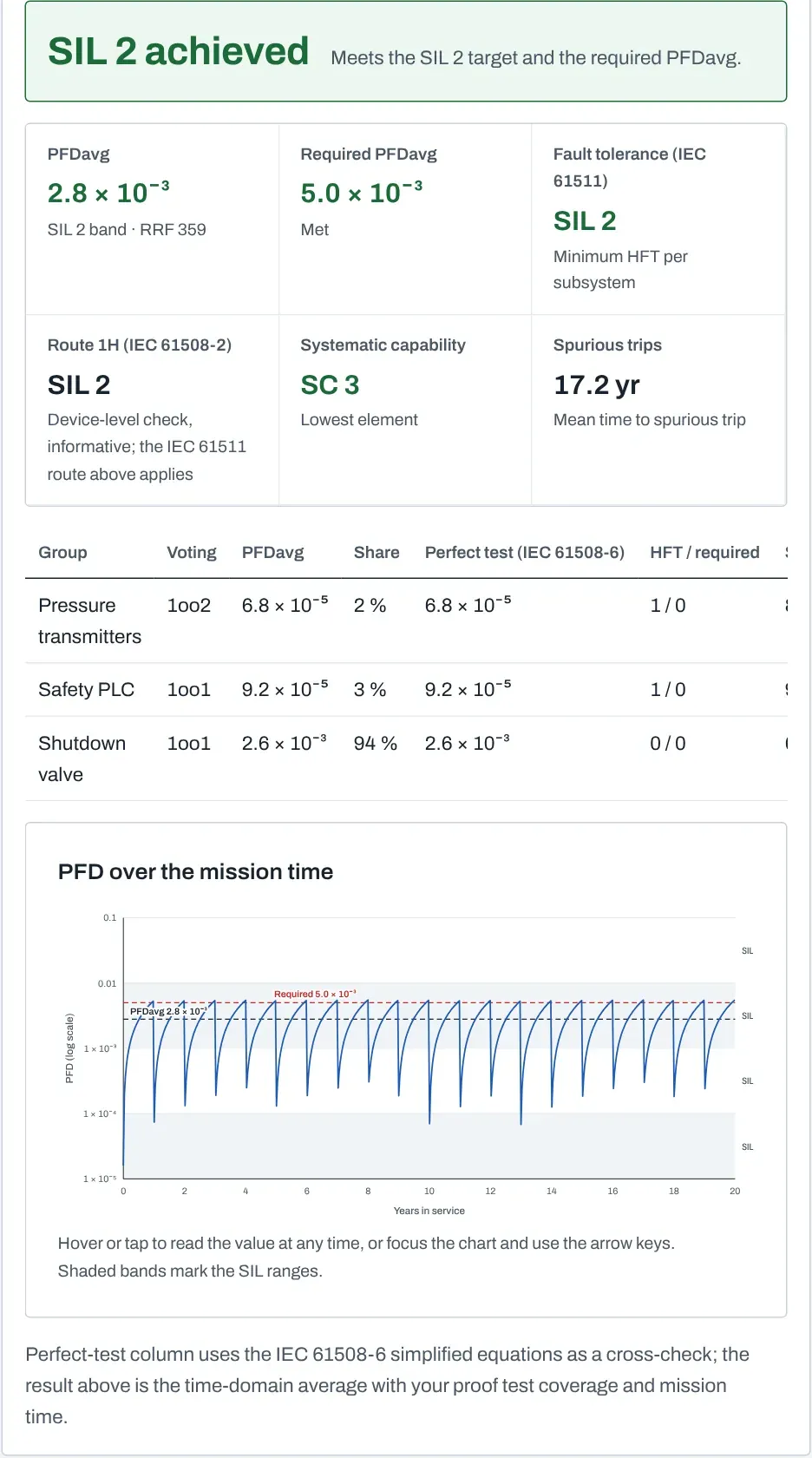This screenshot has width=812, height=1458.
Task: Click the 2.8 × 10⁻³ PFDavg card value
Action: coord(108,192)
